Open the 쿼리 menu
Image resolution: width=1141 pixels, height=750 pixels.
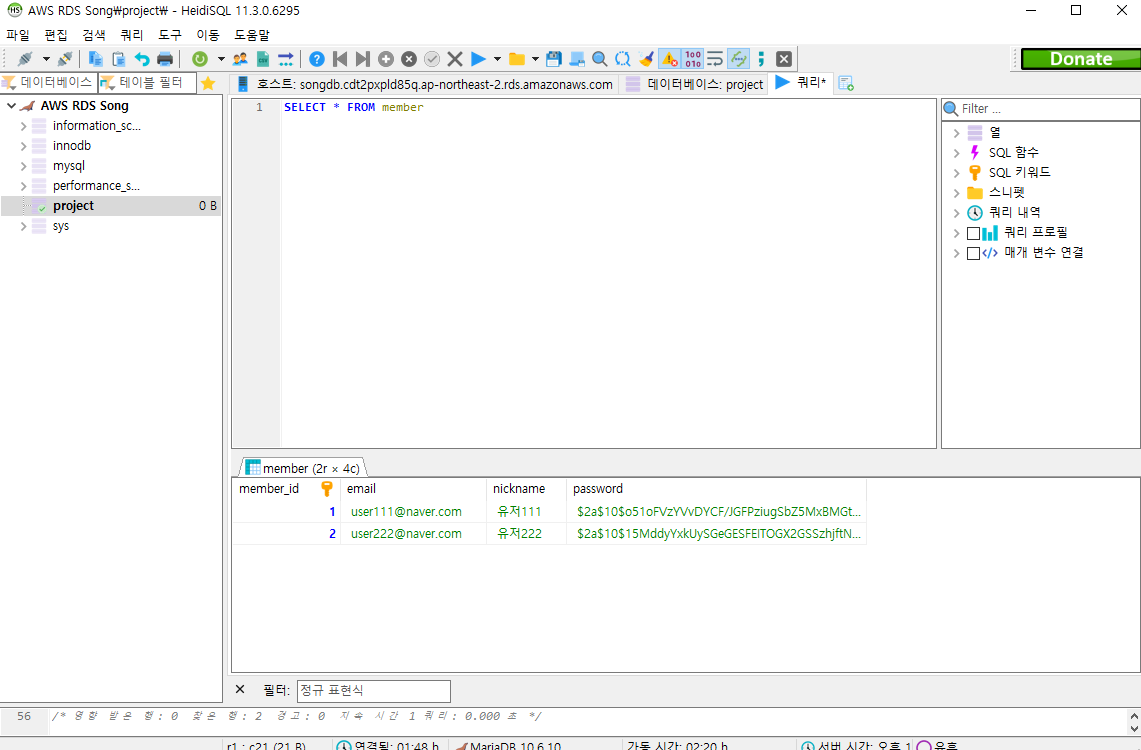tap(132, 35)
